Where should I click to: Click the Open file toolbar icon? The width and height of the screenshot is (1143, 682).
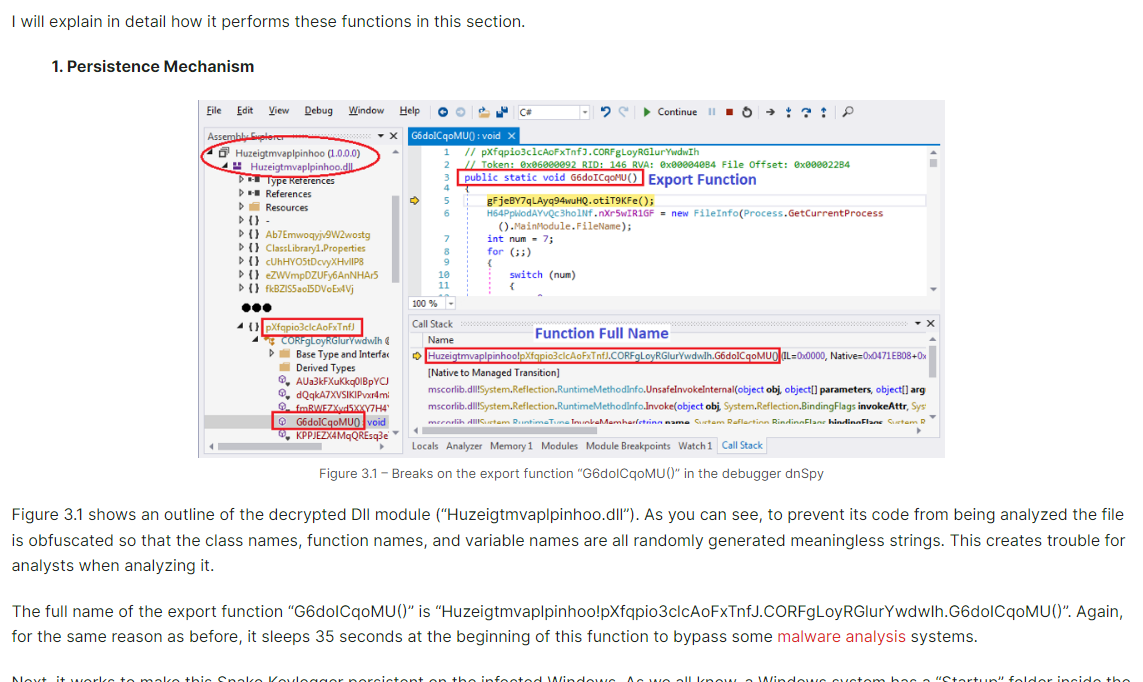coord(484,112)
